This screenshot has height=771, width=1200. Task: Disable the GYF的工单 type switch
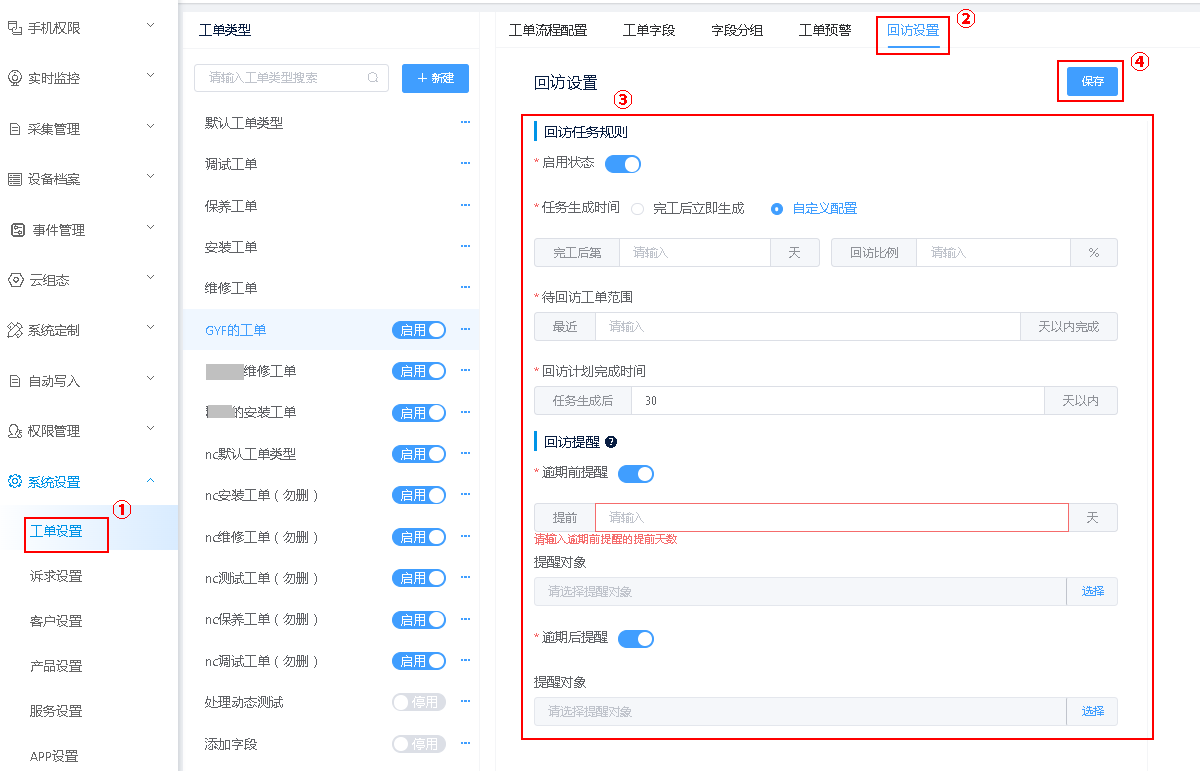(419, 330)
